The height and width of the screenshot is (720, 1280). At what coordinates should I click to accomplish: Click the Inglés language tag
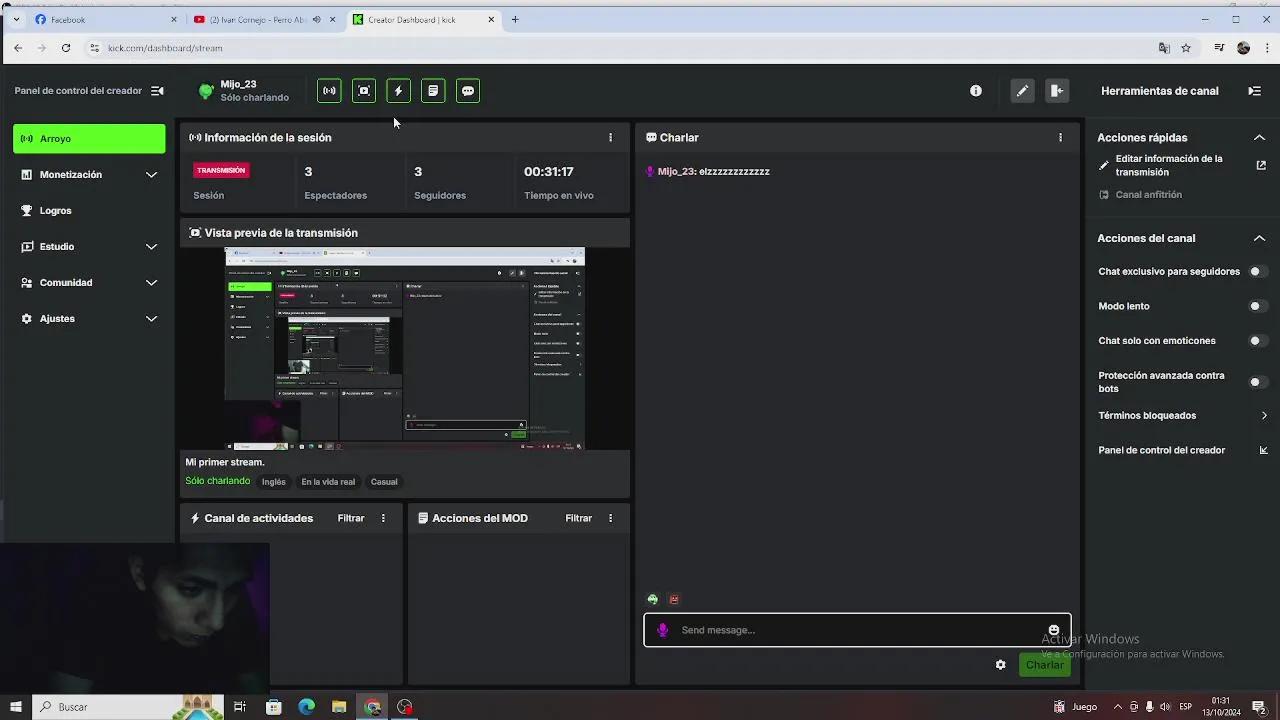(274, 482)
